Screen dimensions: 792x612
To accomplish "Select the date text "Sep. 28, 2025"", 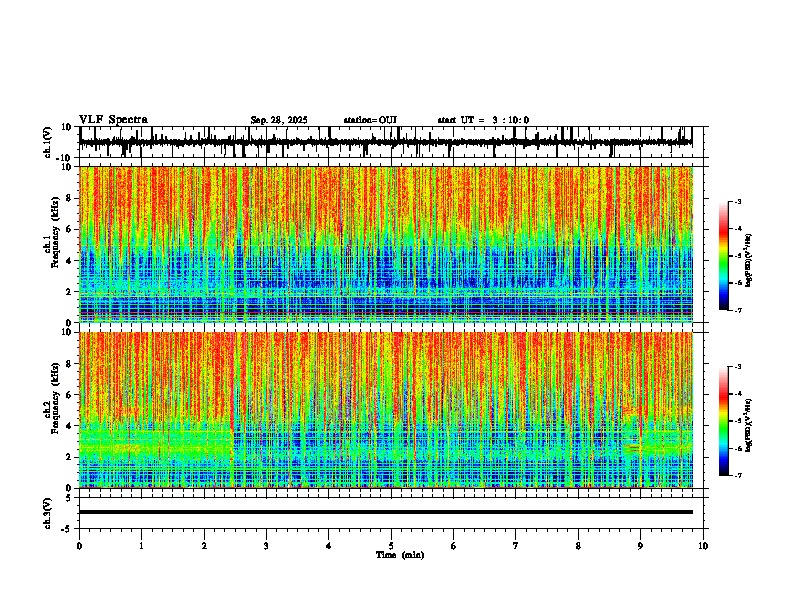I will pyautogui.click(x=279, y=120).
